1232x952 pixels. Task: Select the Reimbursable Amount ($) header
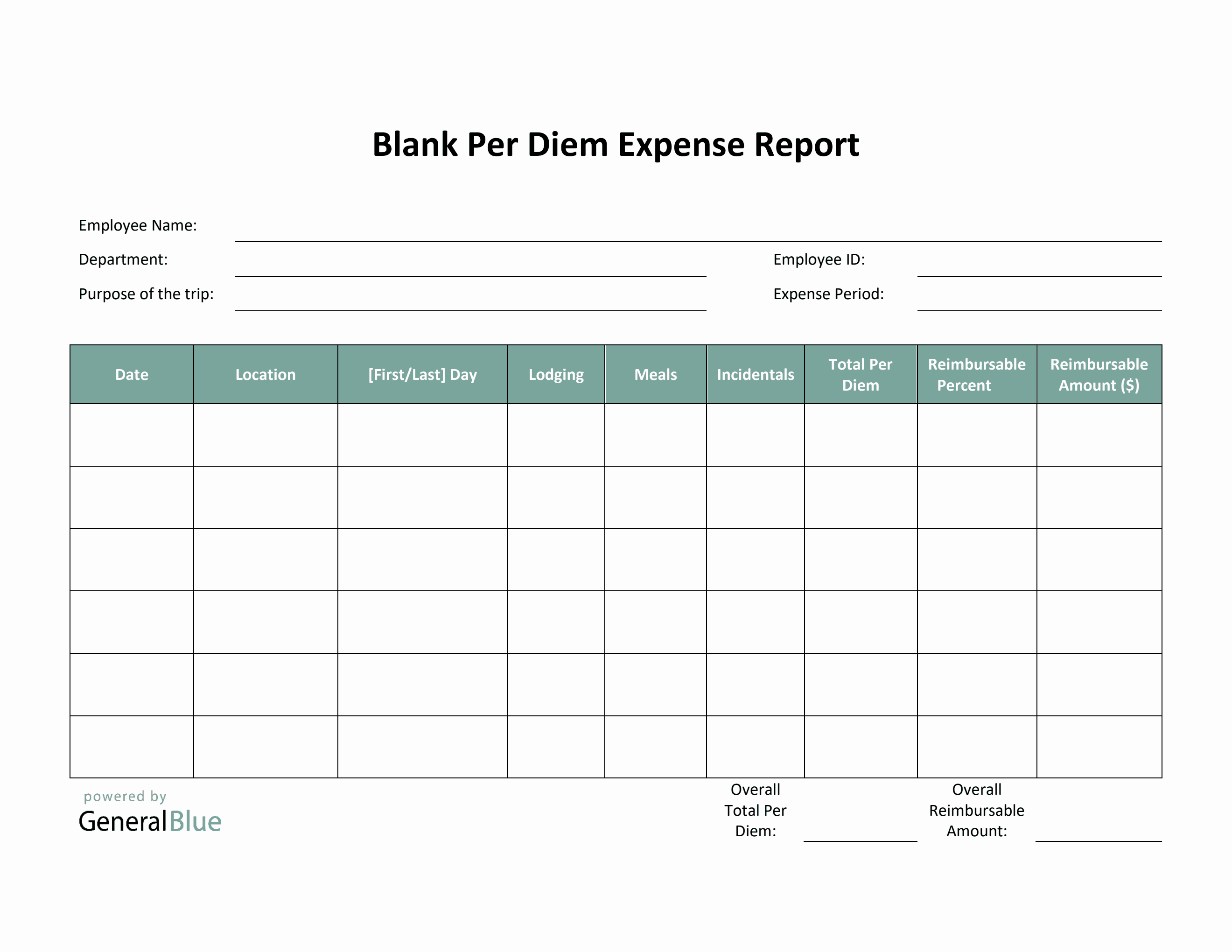1099,374
